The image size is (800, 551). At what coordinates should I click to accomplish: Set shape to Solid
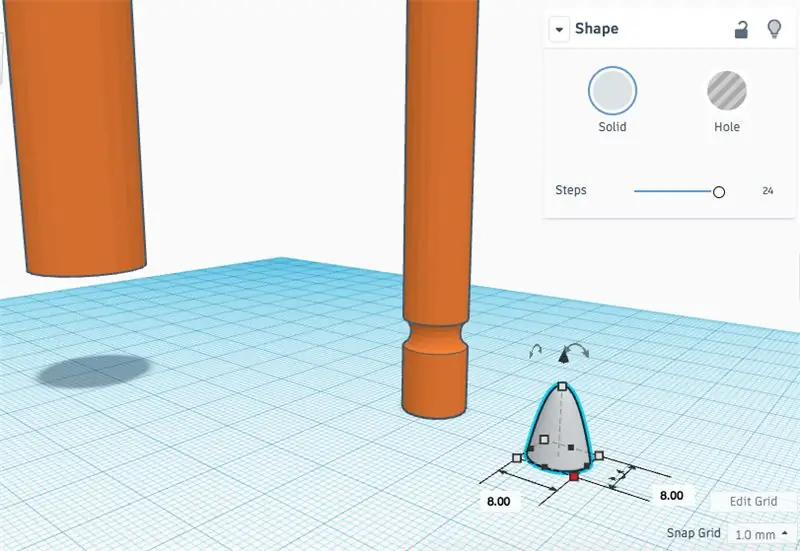(x=612, y=90)
